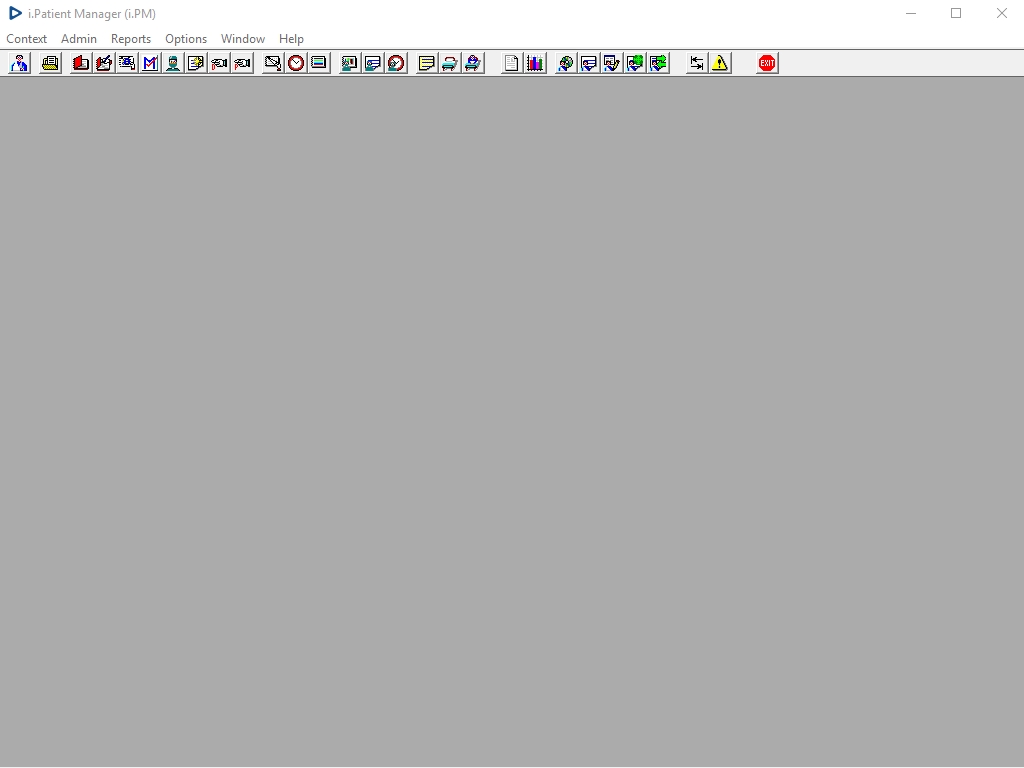Maximize the i.Patient Manager window

pyautogui.click(x=956, y=13)
